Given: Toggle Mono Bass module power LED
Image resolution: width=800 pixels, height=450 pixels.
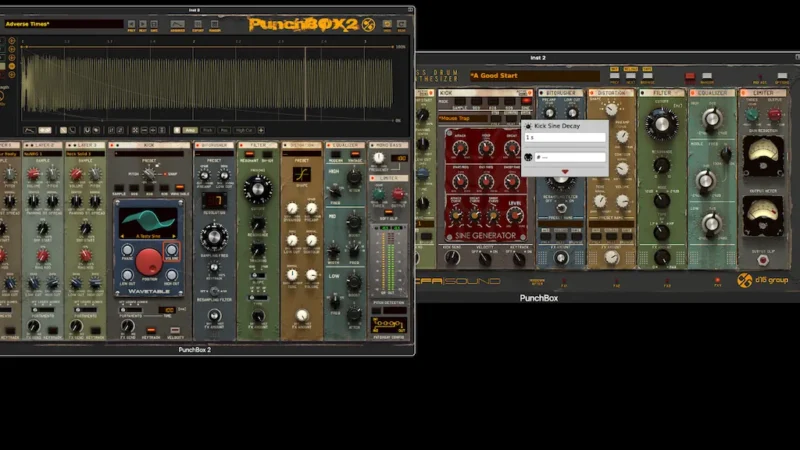Looking at the screenshot, I should tap(372, 145).
